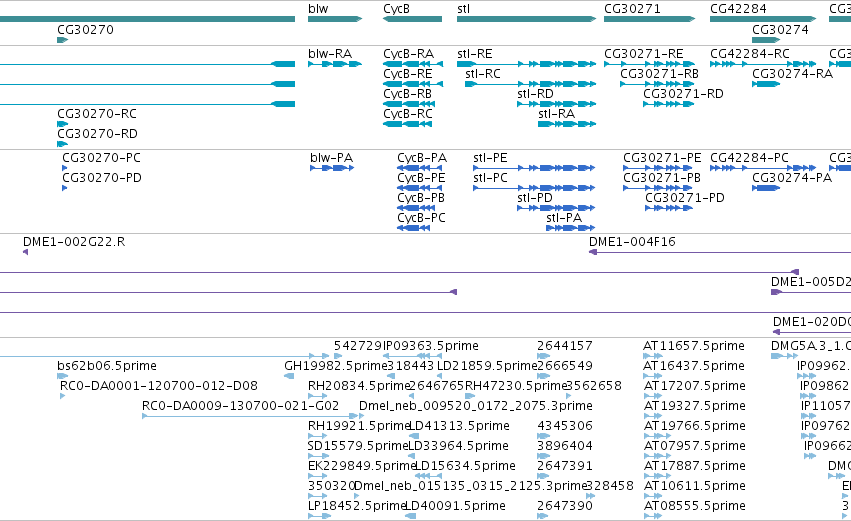Select EST label RH20834.5prime
The image size is (851, 521).
click(359, 386)
